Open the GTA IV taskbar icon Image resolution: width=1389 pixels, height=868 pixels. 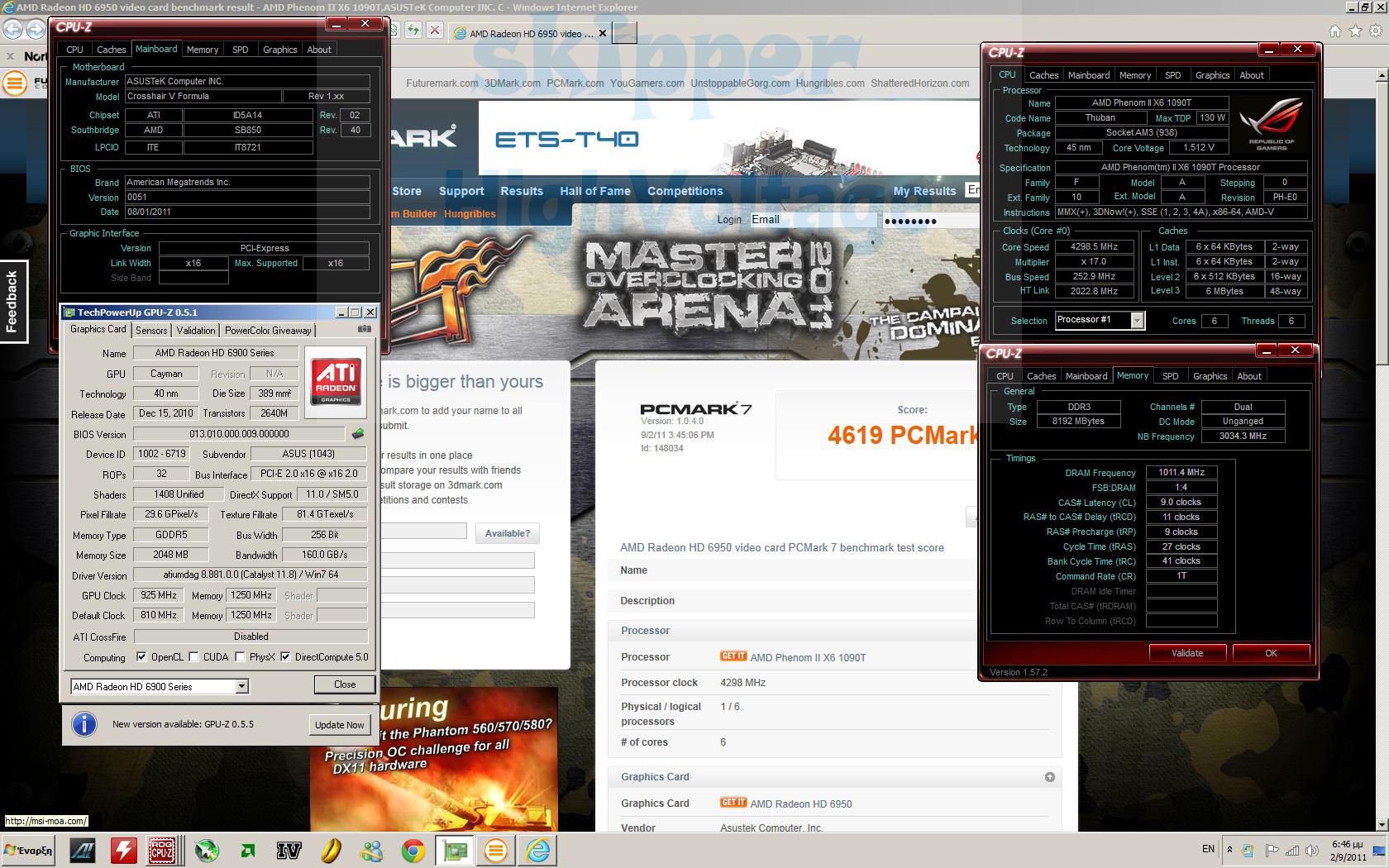[289, 850]
